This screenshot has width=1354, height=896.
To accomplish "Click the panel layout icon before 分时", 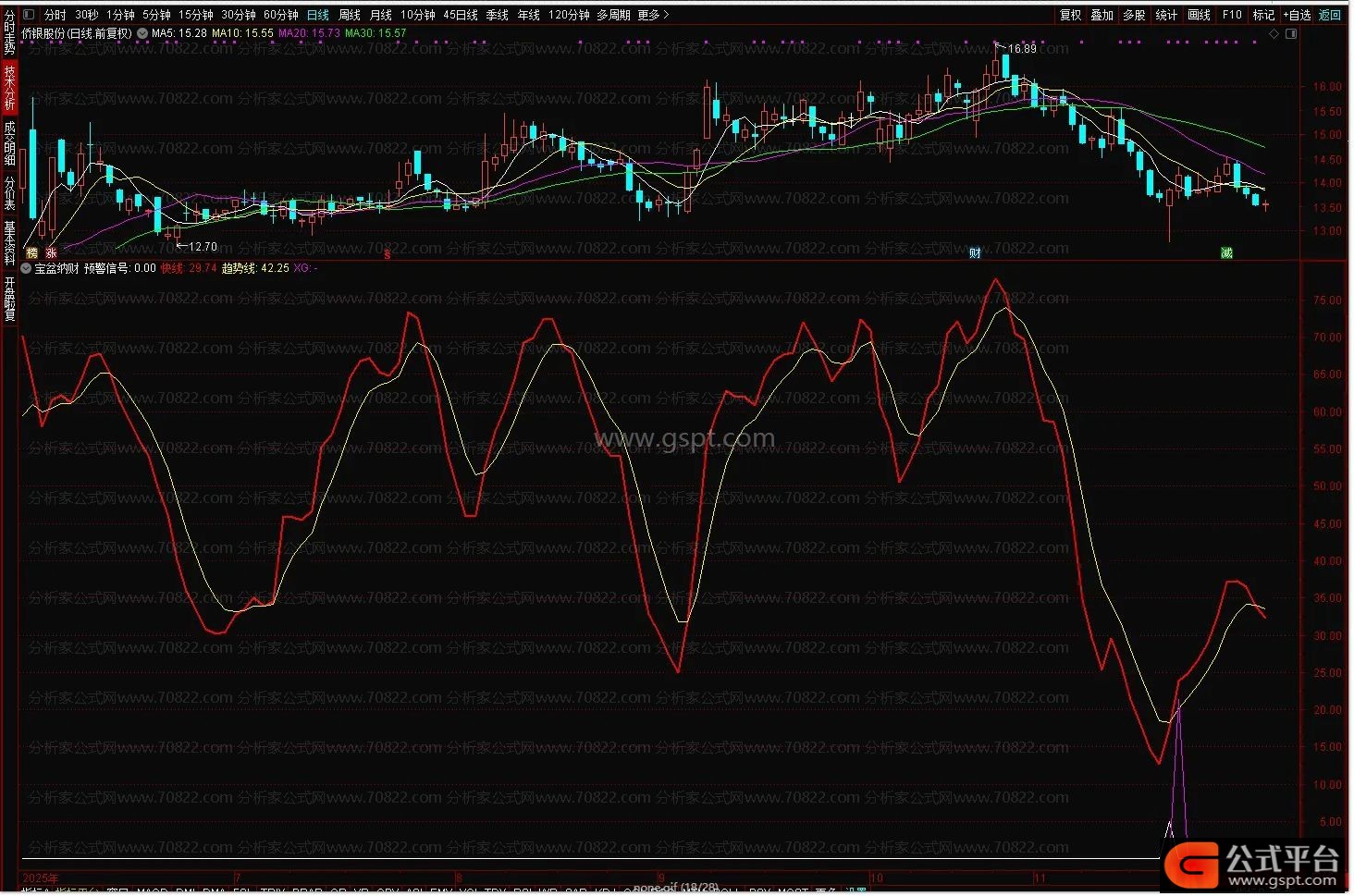I will 28,15.
